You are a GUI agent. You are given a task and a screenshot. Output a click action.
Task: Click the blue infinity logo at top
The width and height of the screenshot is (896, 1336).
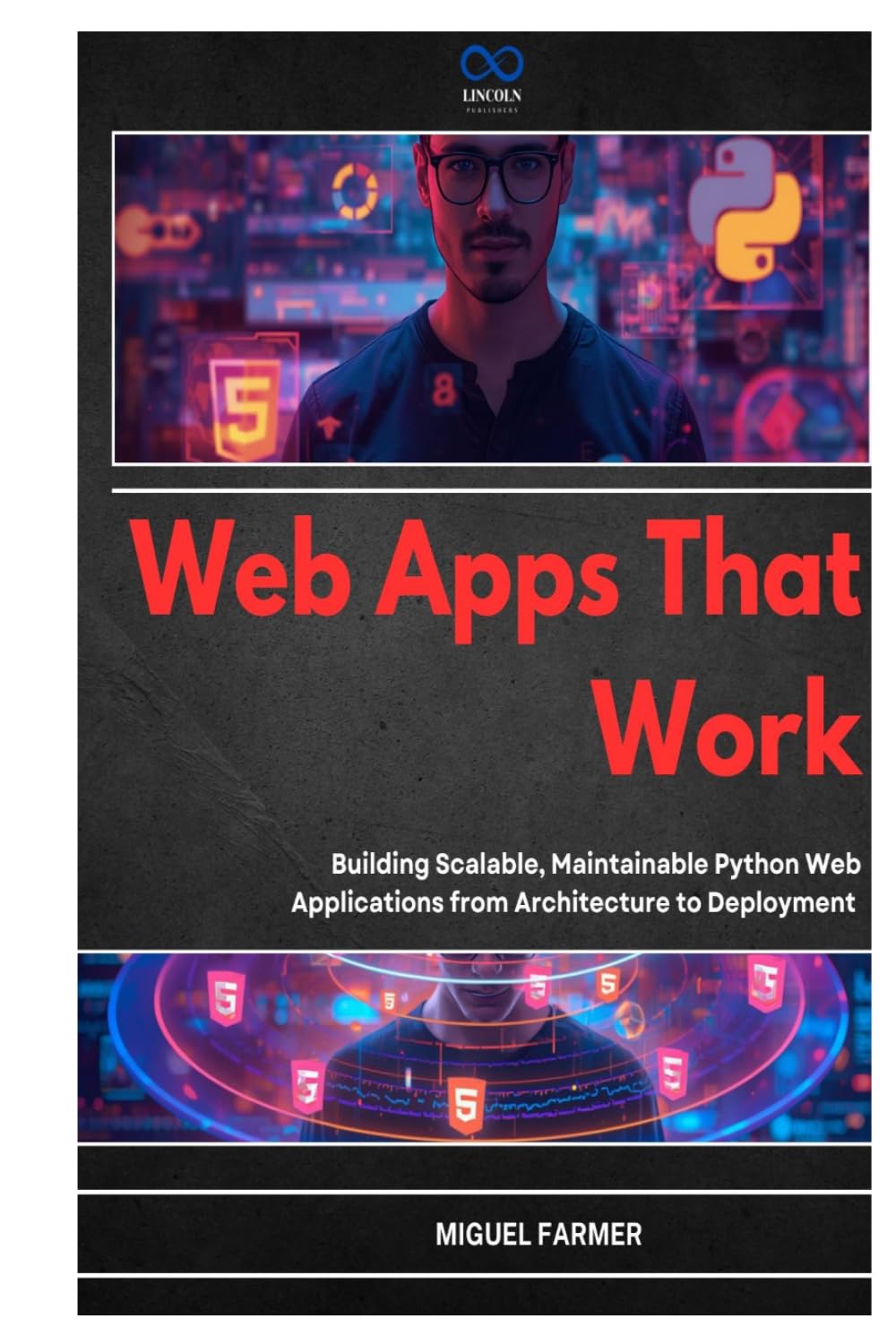[492, 63]
